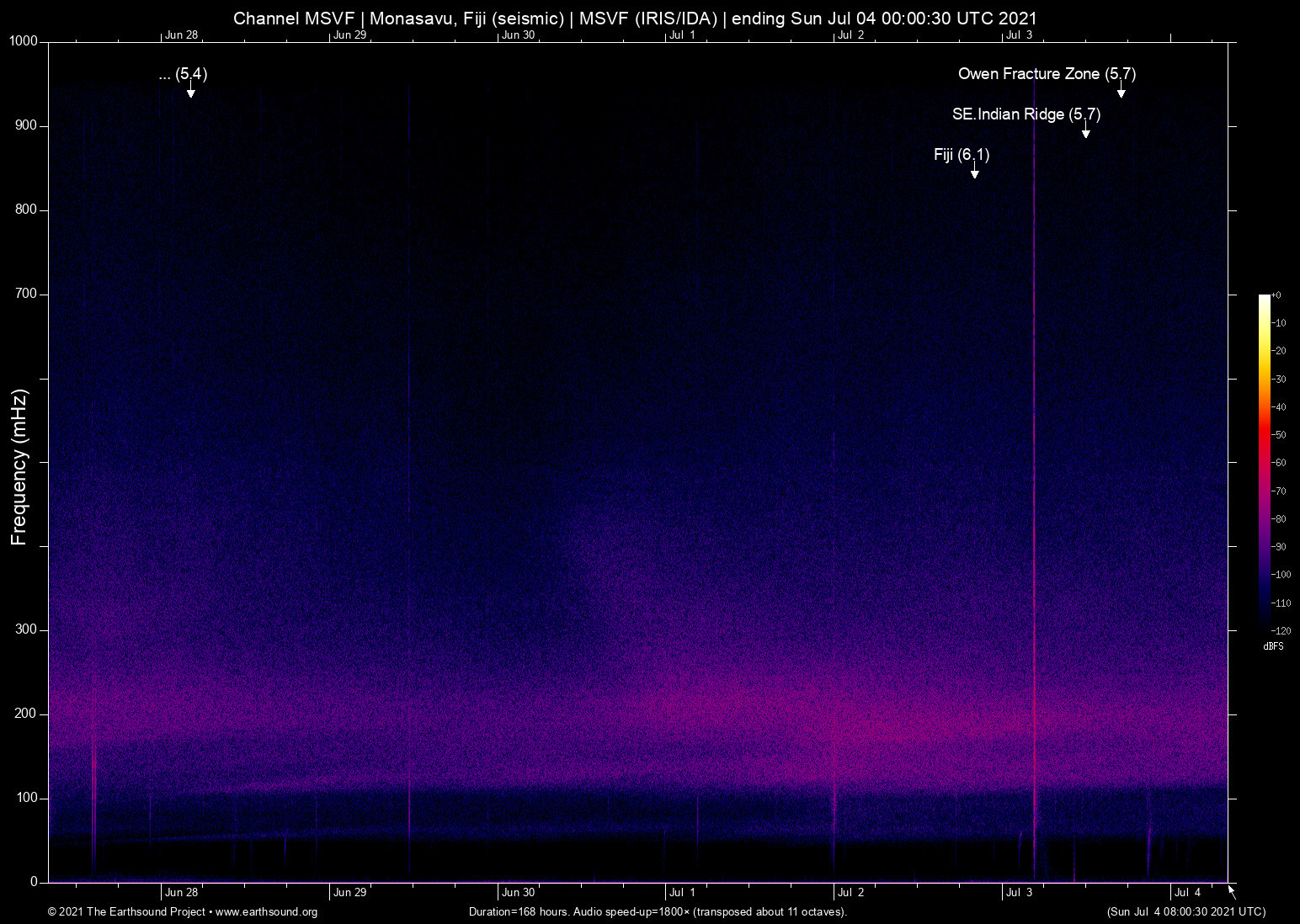
Task: Click the 'Jun 30' label on top axis
Action: pyautogui.click(x=518, y=35)
